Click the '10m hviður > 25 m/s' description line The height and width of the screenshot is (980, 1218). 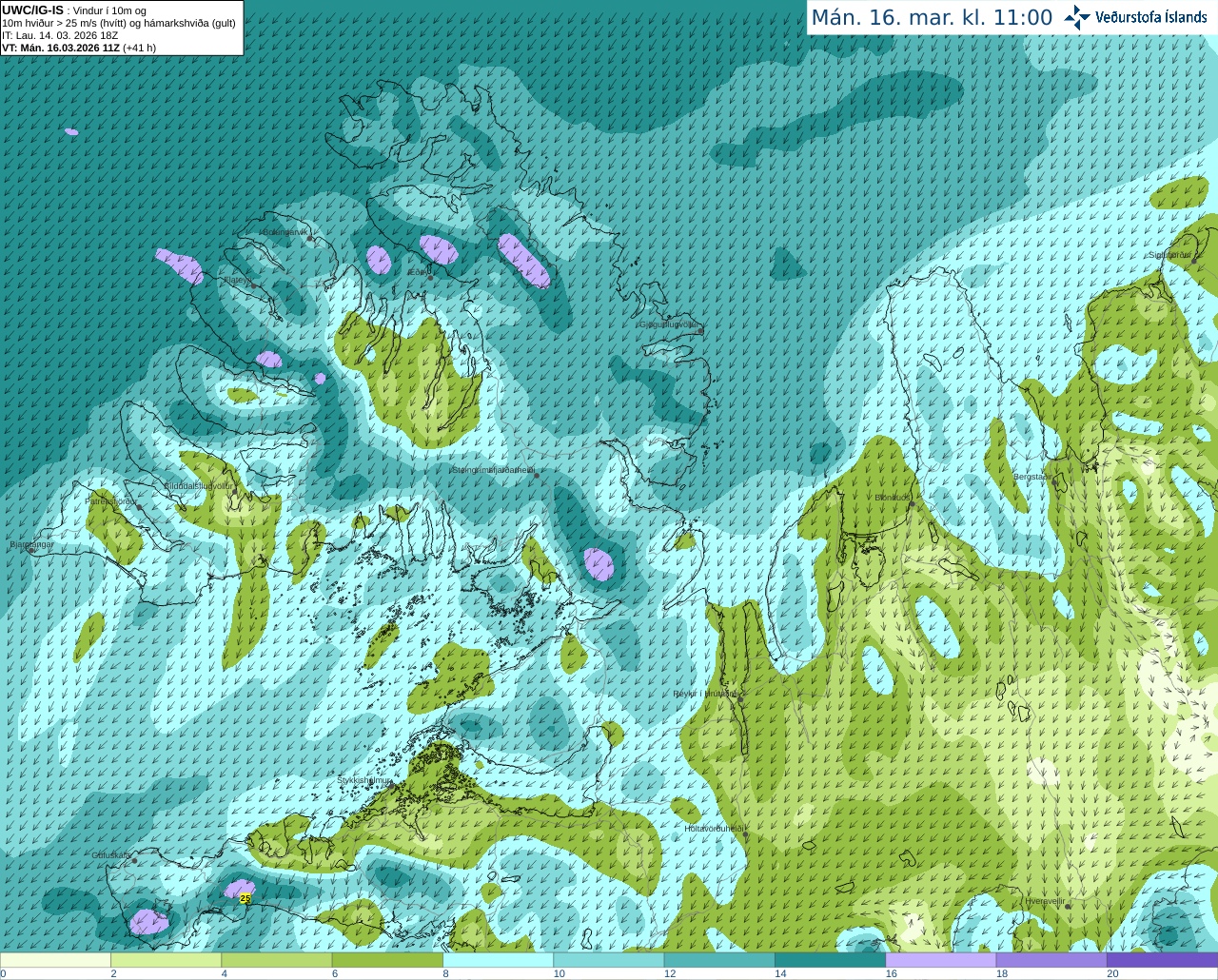click(x=119, y=23)
